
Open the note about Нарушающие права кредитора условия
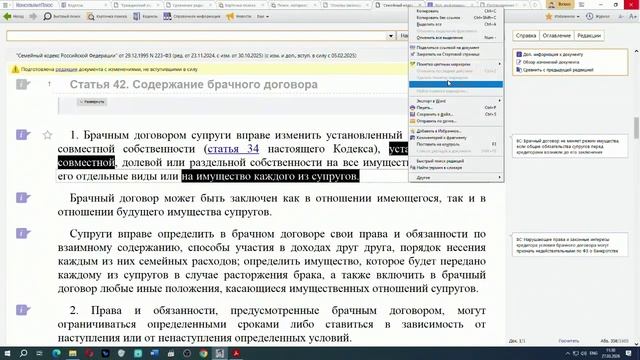pyautogui.click(x=570, y=245)
